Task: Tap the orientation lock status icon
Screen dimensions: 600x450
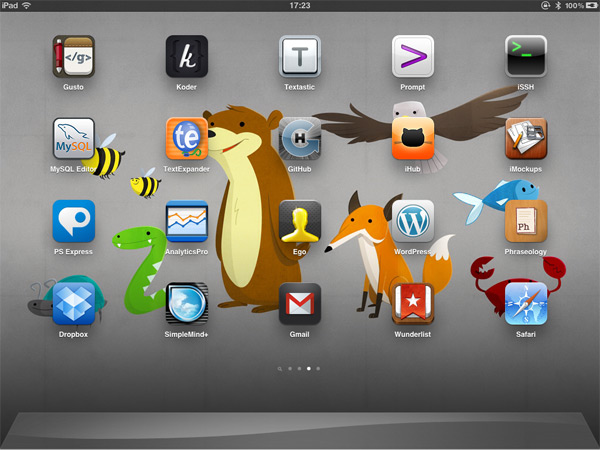Action: pyautogui.click(x=545, y=5)
